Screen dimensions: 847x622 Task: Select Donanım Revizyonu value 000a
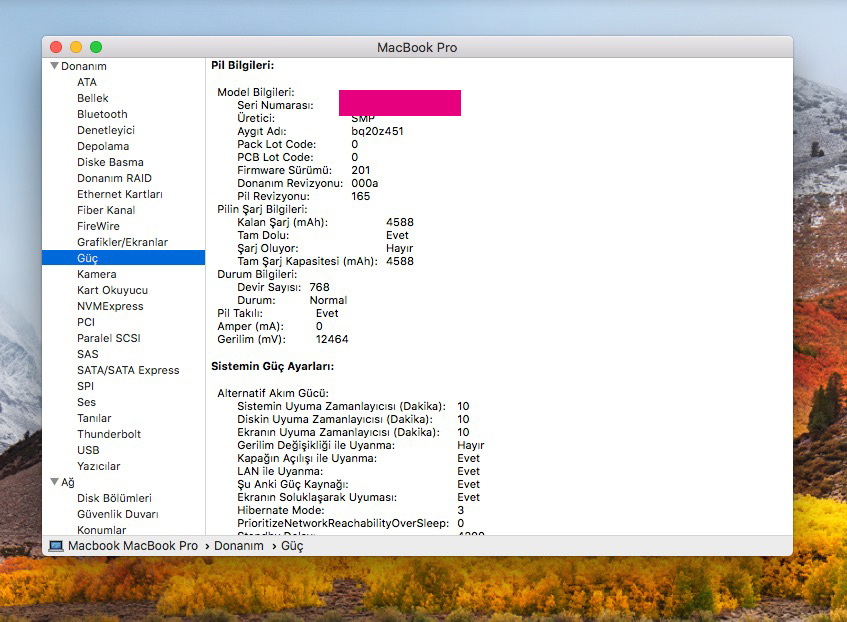(x=365, y=183)
